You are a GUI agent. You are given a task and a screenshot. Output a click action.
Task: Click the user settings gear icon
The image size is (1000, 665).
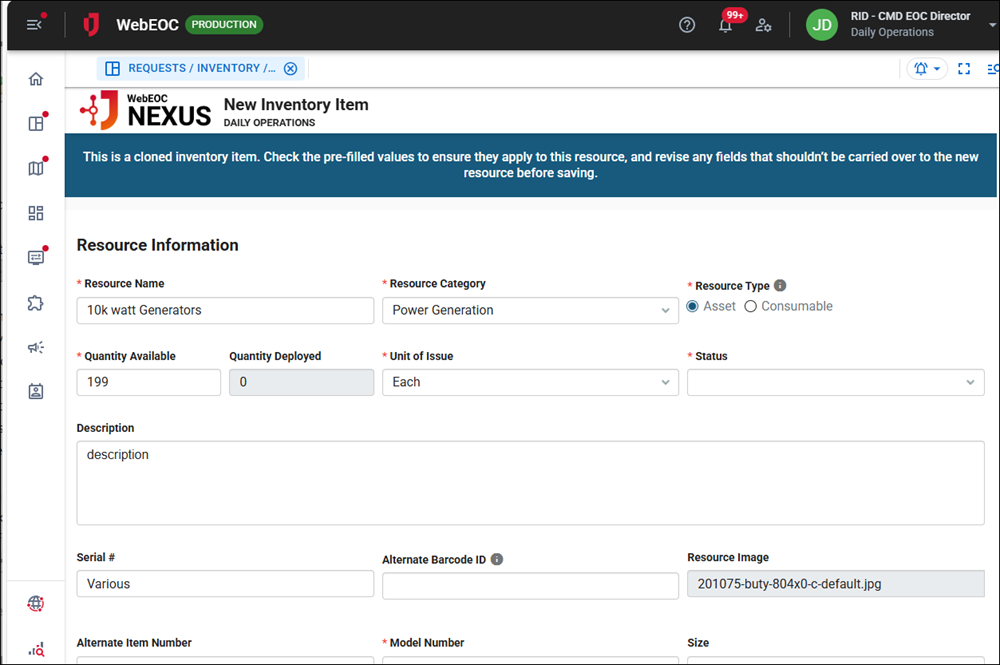tap(763, 25)
